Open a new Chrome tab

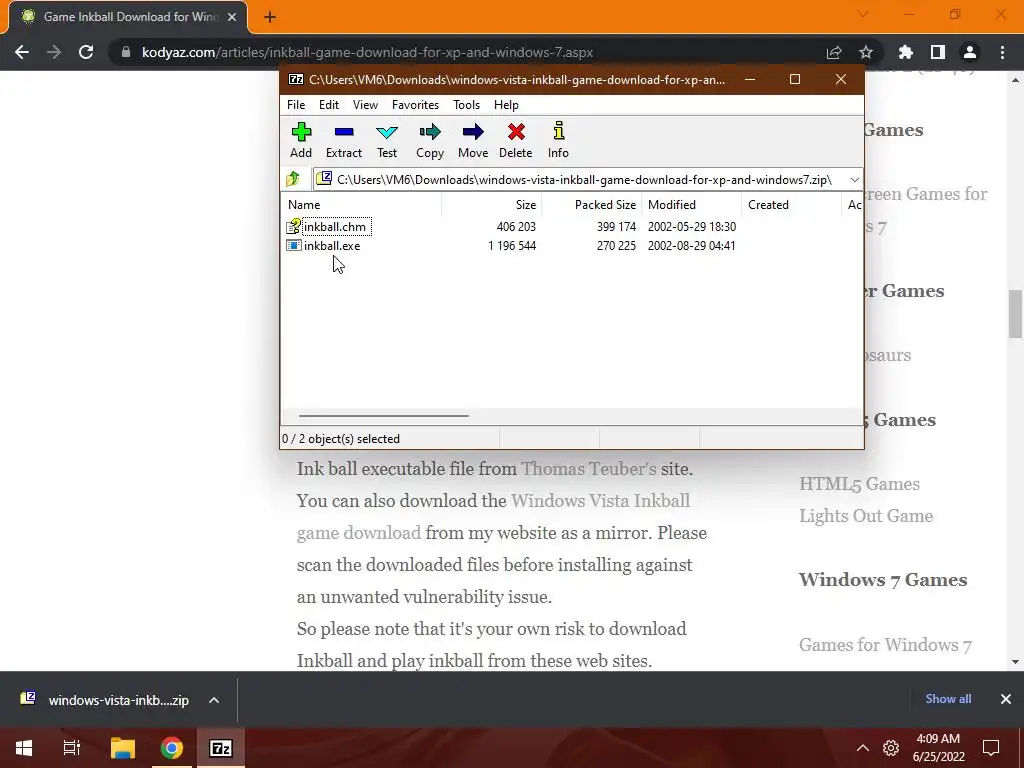[x=270, y=17]
